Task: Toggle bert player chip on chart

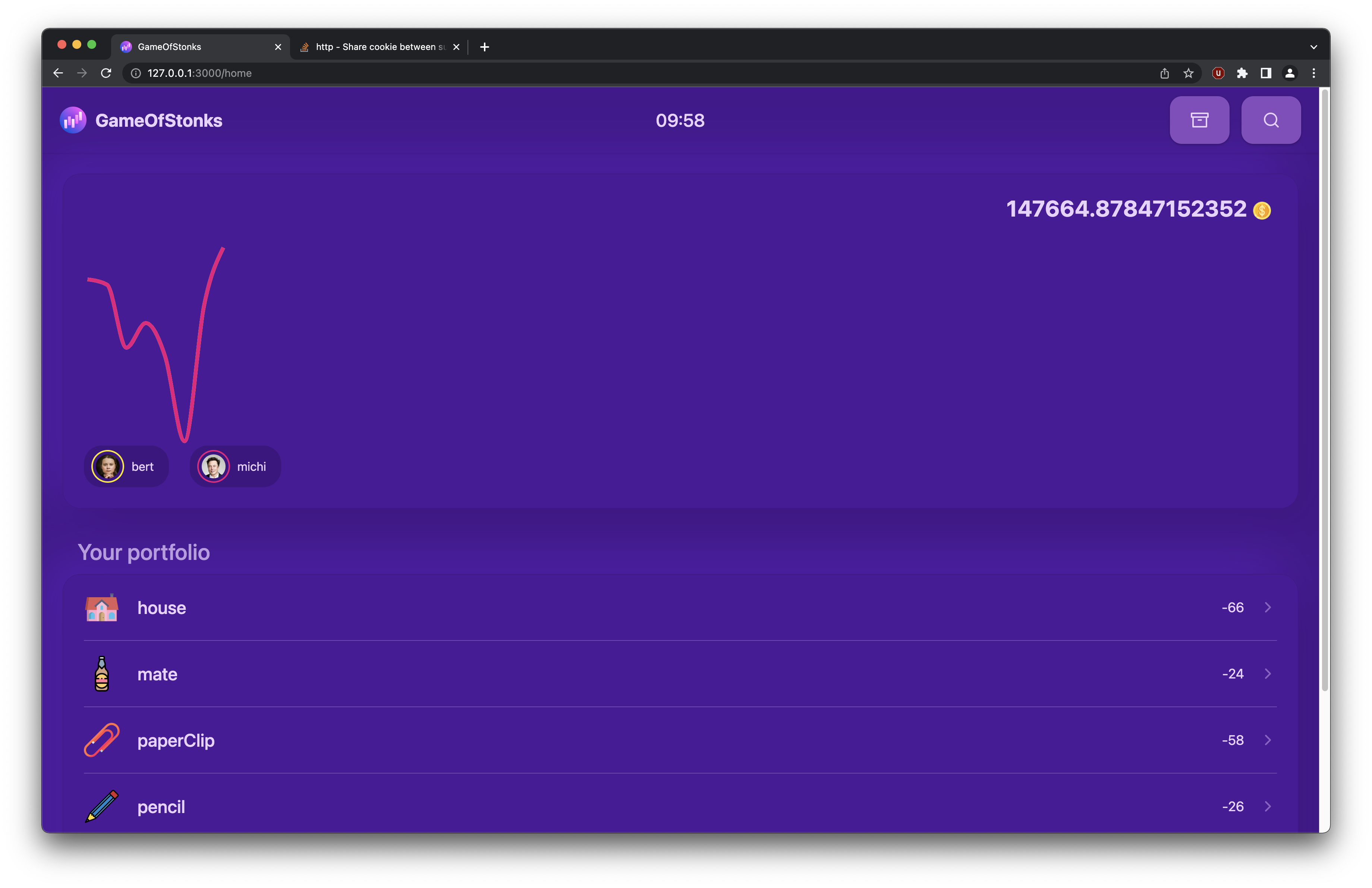Action: coord(126,466)
